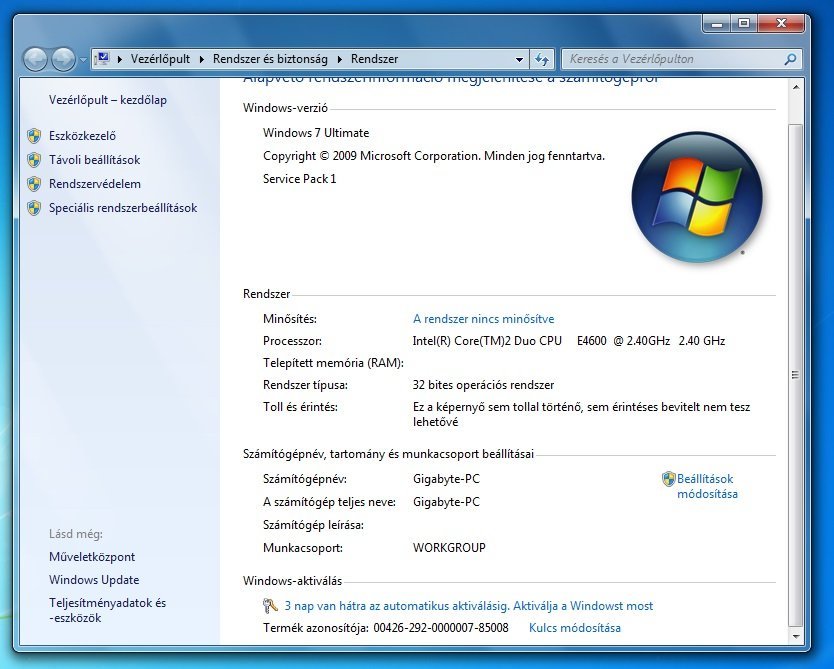The height and width of the screenshot is (669, 834).
Task: Click Gigabyte-PC next to Számítógépnév
Action: tap(446, 479)
